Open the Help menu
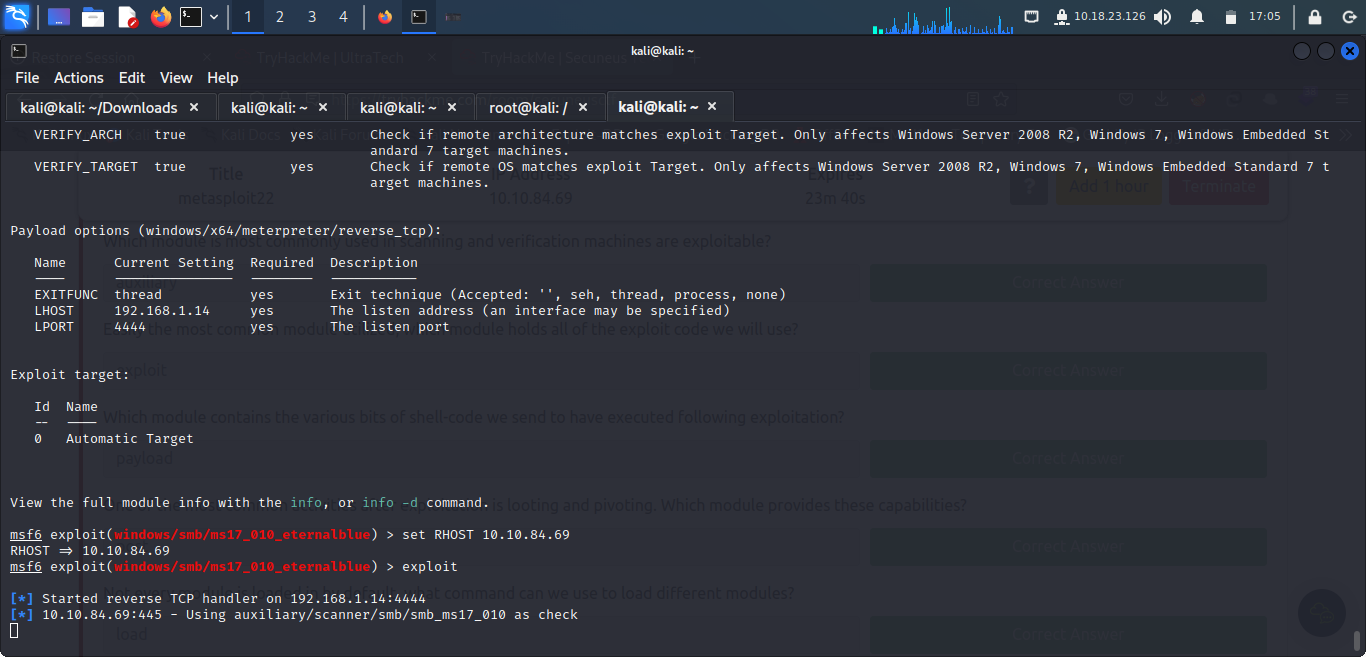This screenshot has height=657, width=1366. 223,78
